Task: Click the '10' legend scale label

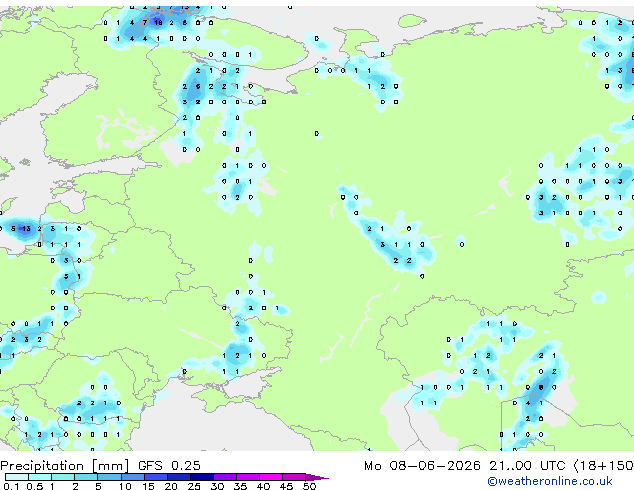Action: coord(125,486)
